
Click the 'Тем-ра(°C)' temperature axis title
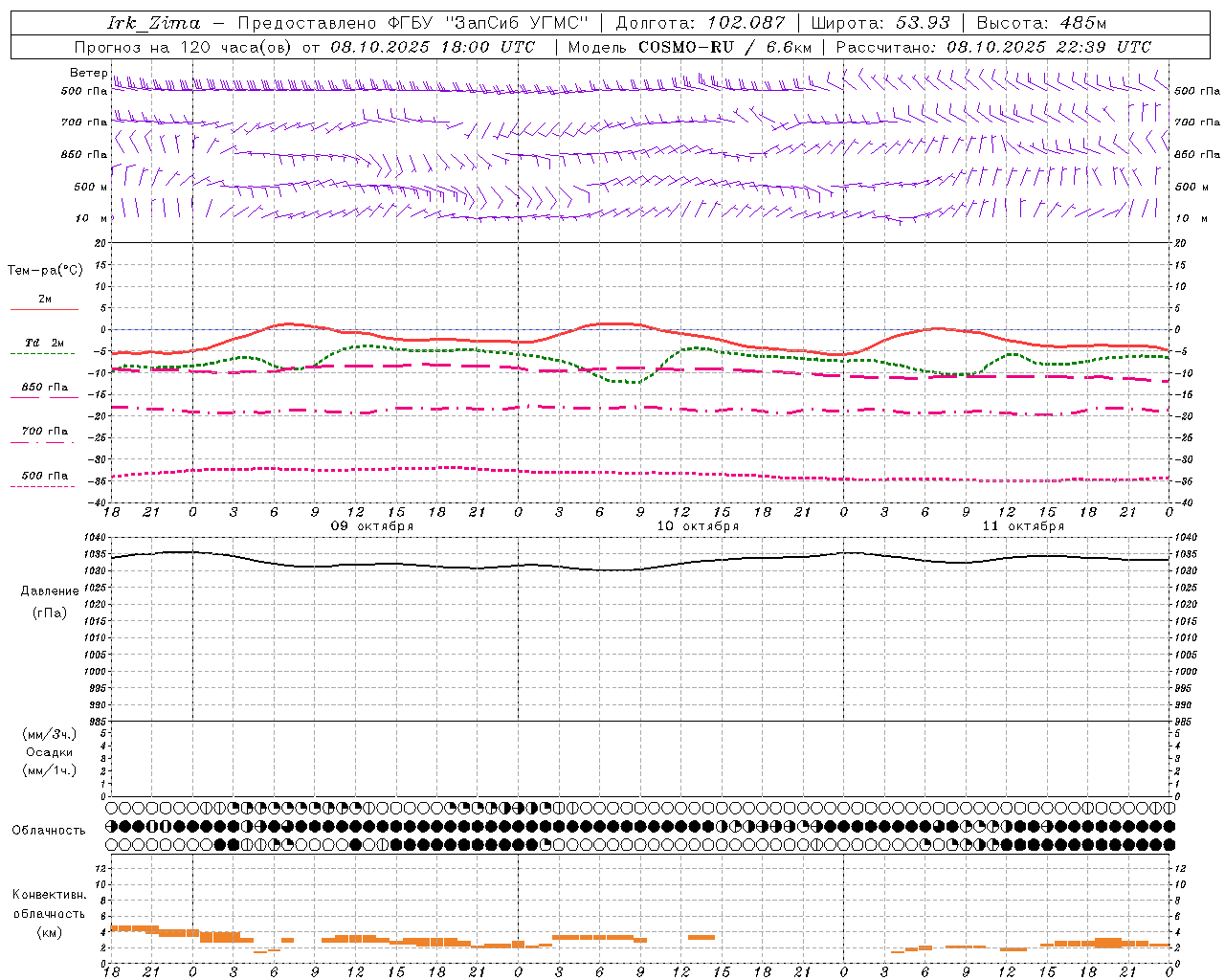tap(45, 271)
